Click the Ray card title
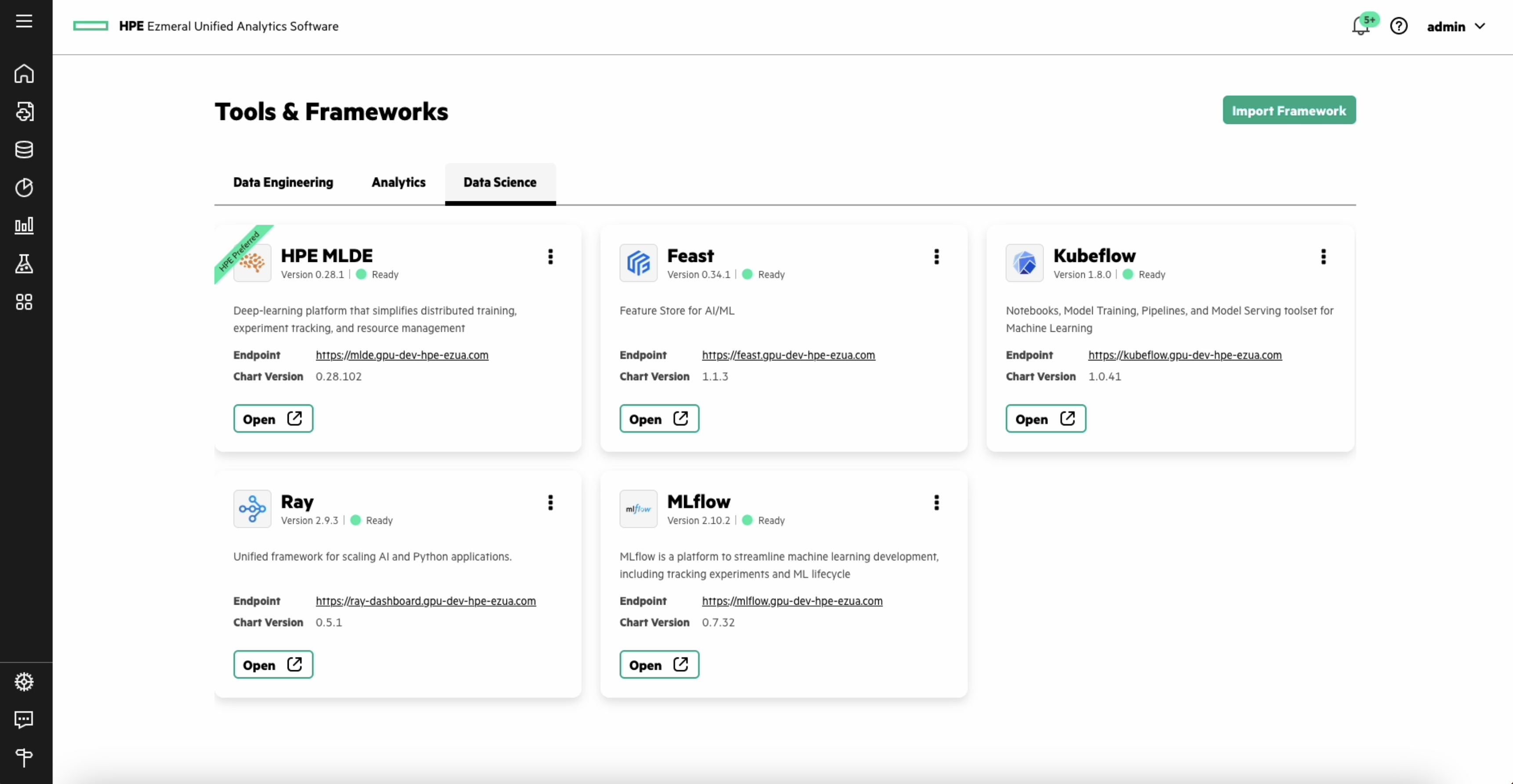The height and width of the screenshot is (784, 1513). click(297, 503)
